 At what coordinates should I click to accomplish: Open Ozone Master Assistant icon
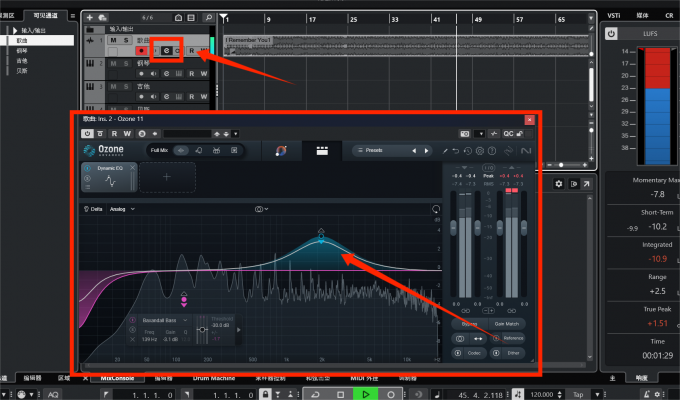(281, 151)
